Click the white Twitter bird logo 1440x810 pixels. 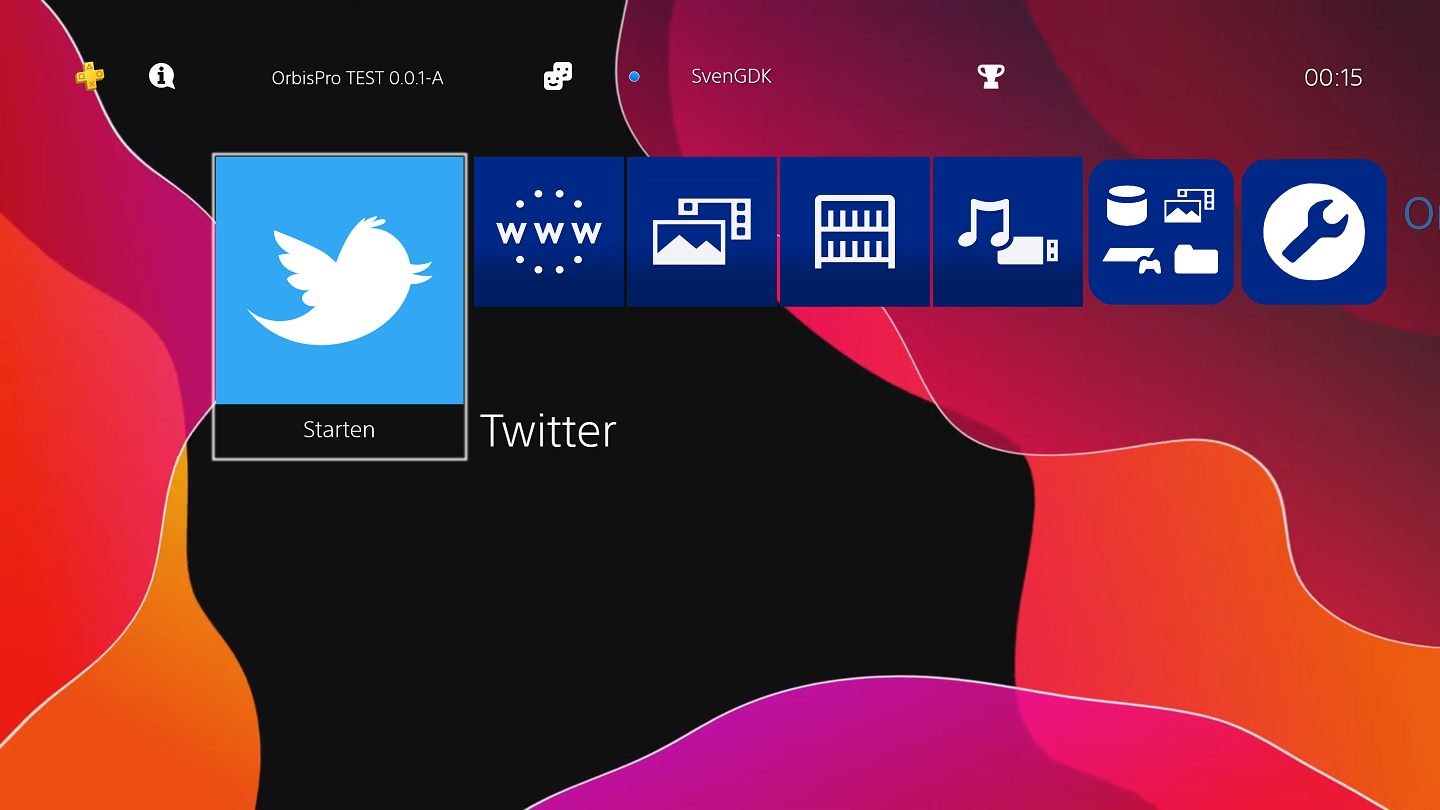click(x=339, y=281)
